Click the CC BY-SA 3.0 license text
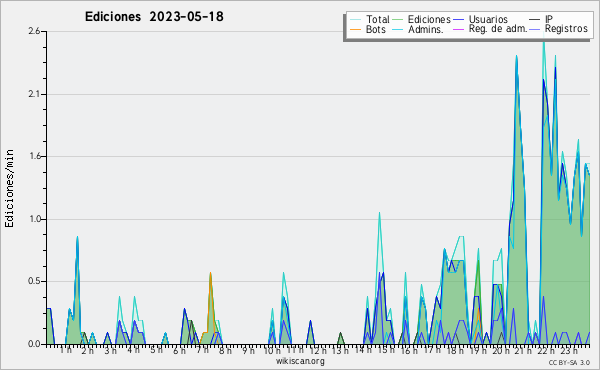Image resolution: width=600 pixels, height=370 pixels. click(x=569, y=362)
